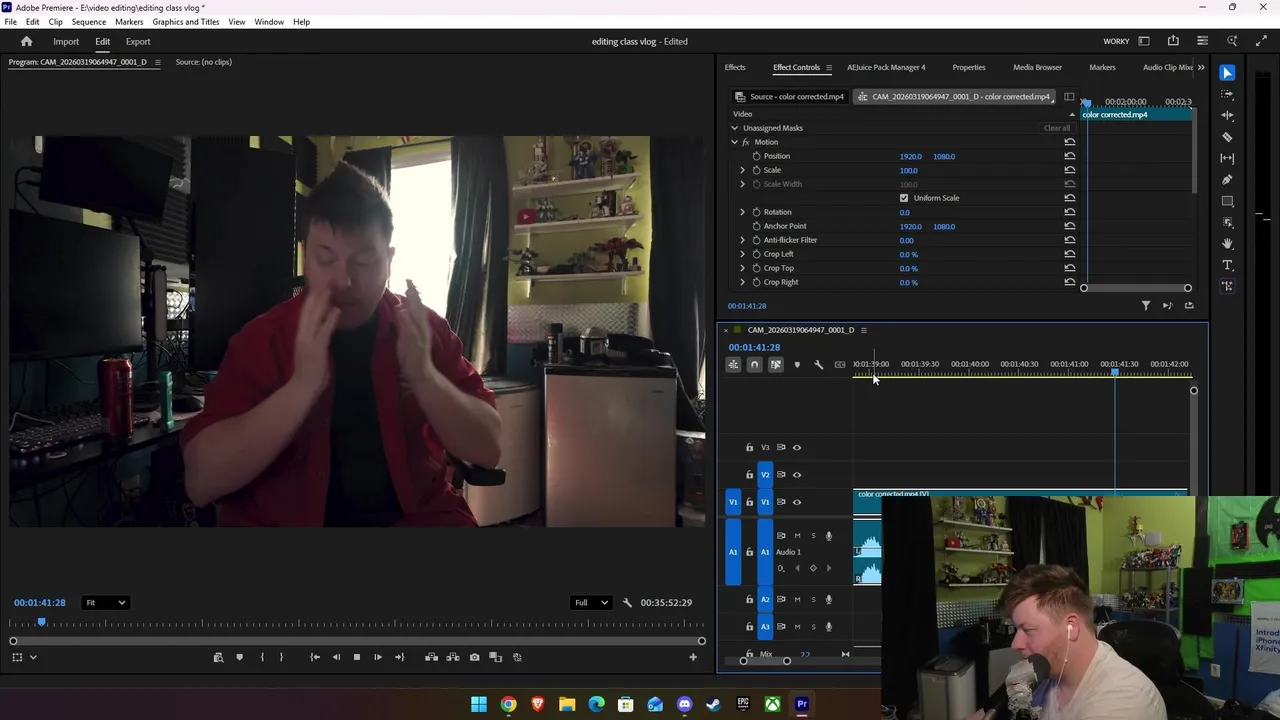Click export frame icon in Effect Controls
Viewport: 1280px width, 720px height.
[x=1189, y=306]
